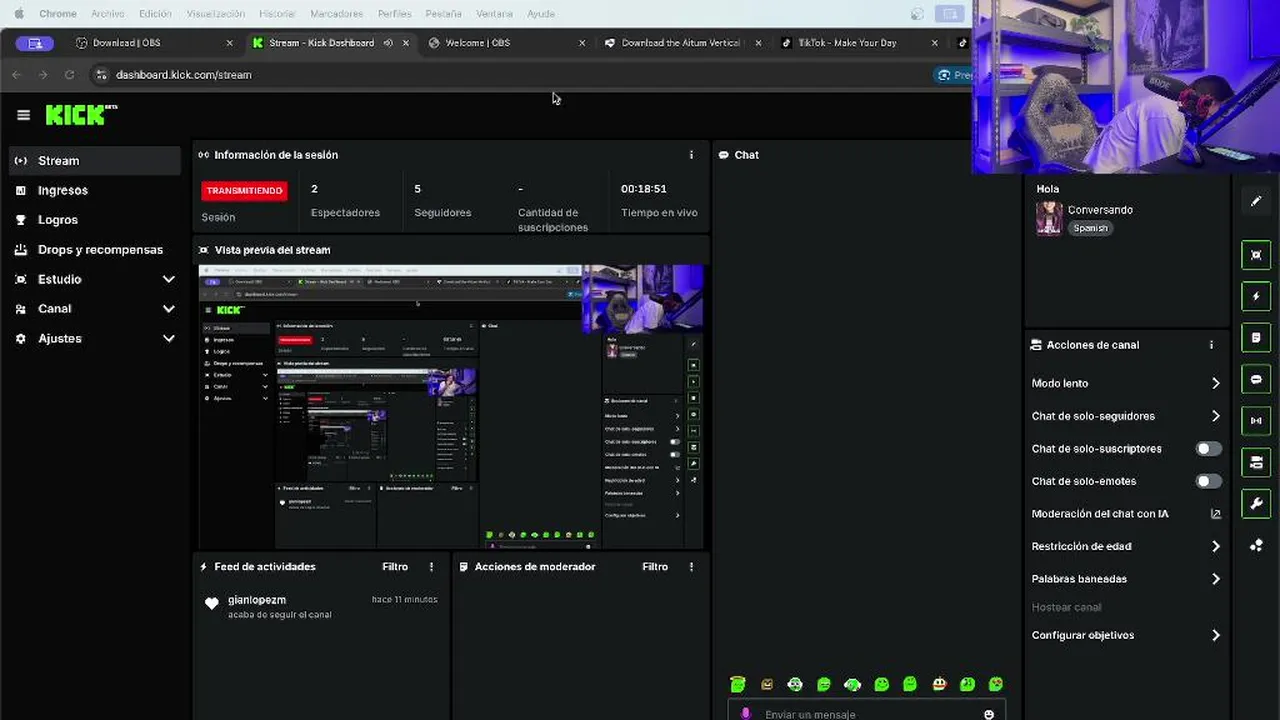This screenshot has height=720, width=1280.
Task: Expand the Canal sidebar chevron
Action: pyautogui.click(x=168, y=309)
